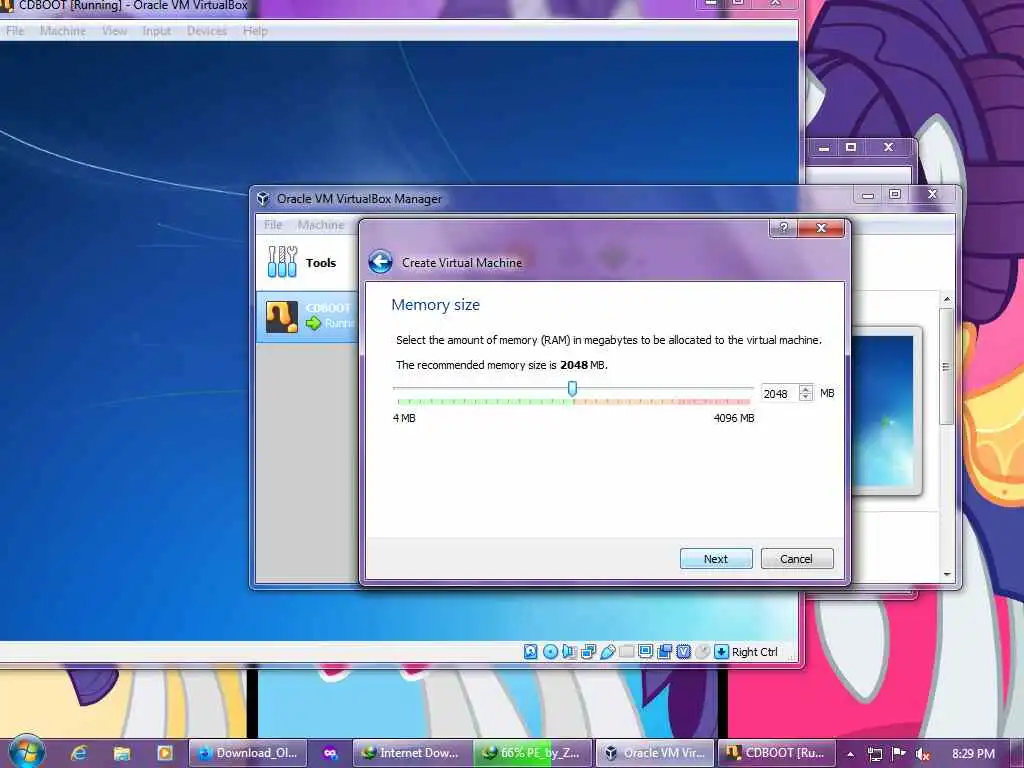1024x768 pixels.
Task: Click the network tray icon
Action: click(x=874, y=754)
